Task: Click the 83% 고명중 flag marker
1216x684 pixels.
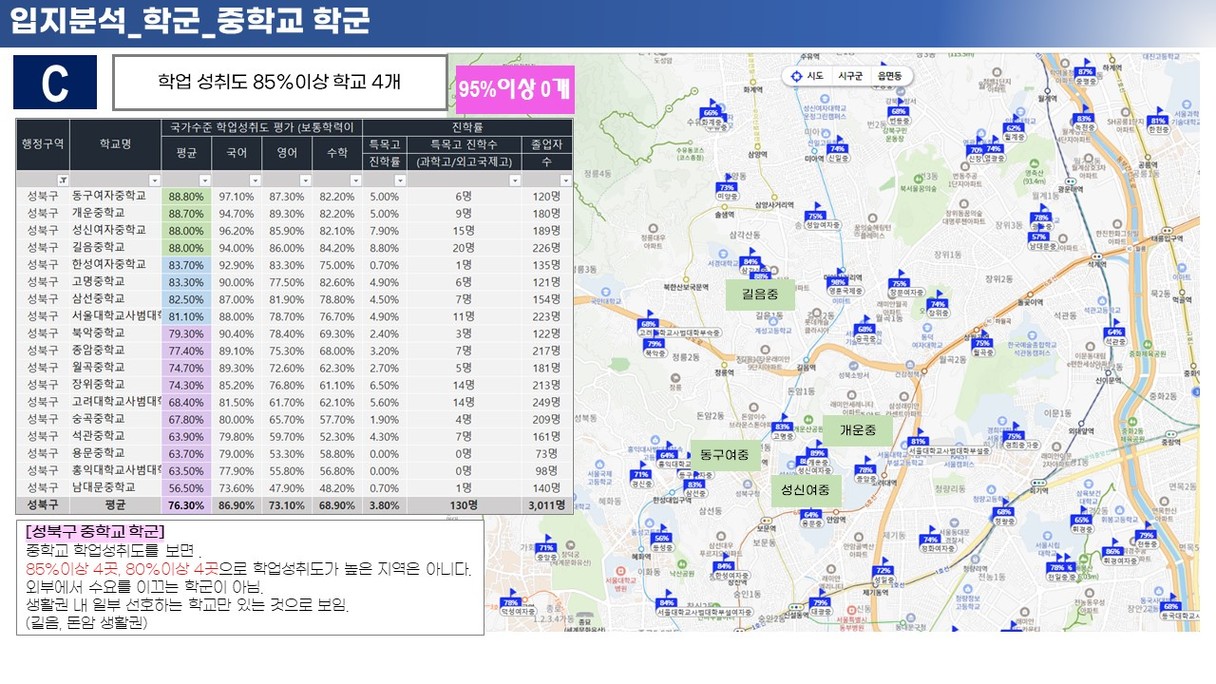Action: point(783,427)
